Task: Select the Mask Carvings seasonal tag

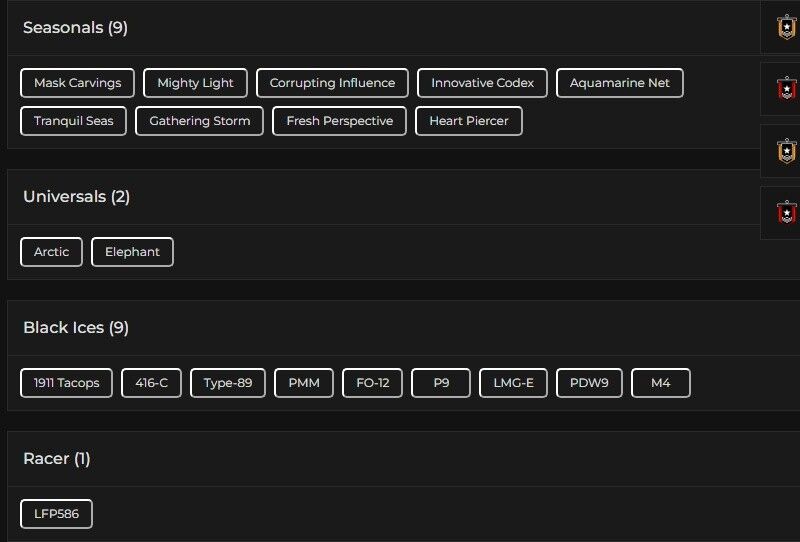Action: pyautogui.click(x=77, y=83)
